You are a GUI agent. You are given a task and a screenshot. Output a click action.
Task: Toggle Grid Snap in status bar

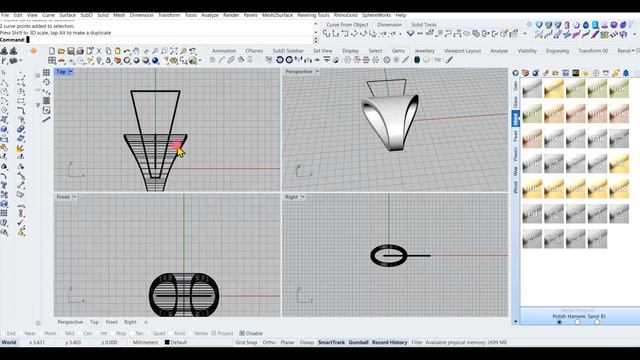(247, 342)
